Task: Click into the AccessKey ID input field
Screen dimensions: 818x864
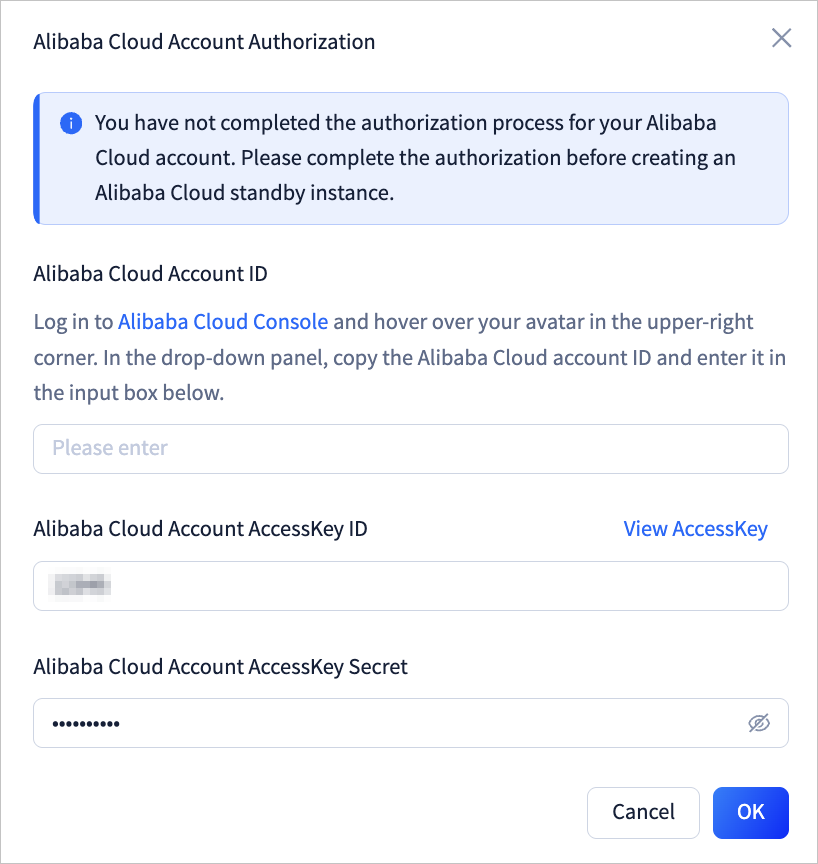Action: (x=410, y=586)
